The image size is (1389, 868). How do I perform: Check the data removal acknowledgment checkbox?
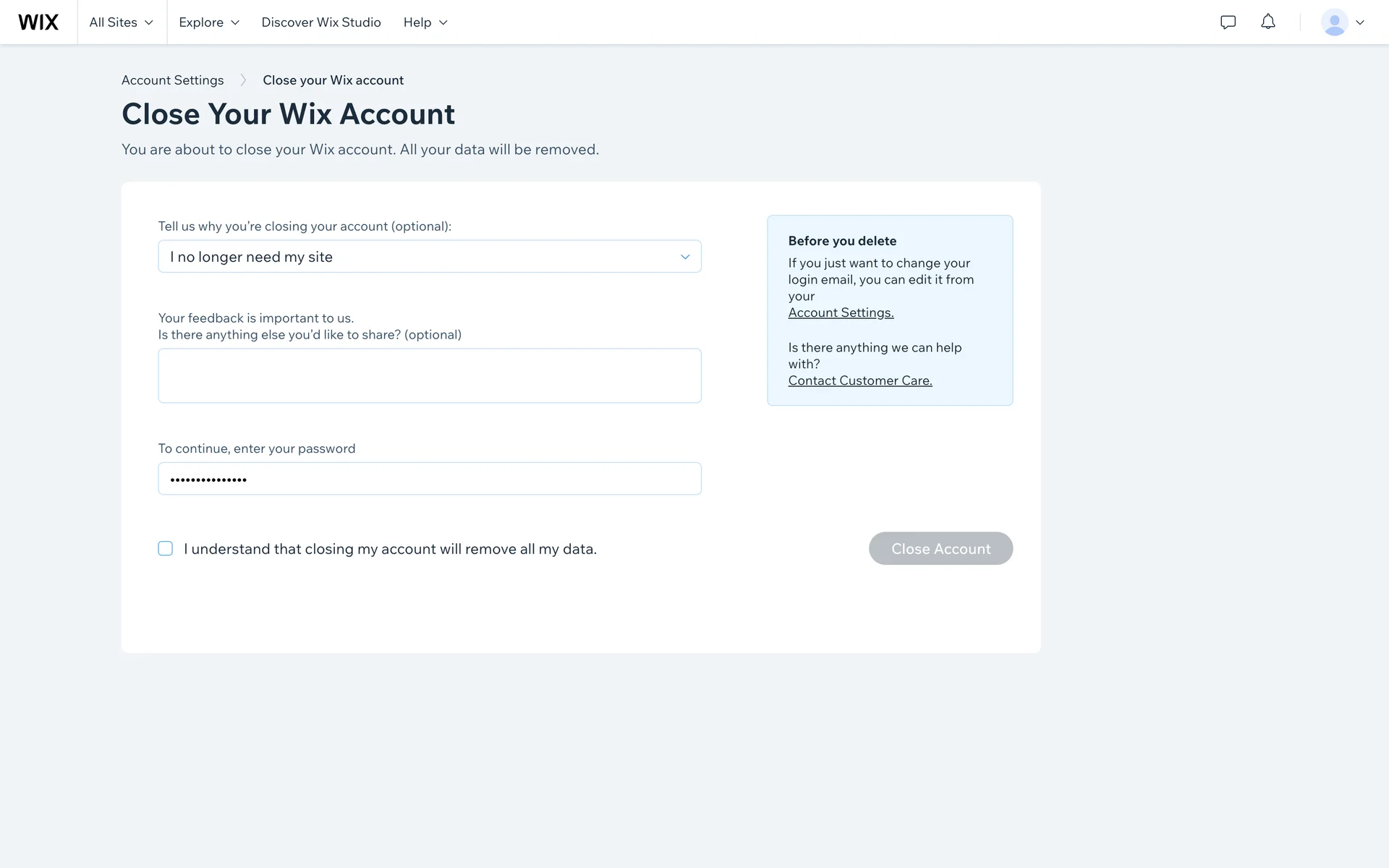(166, 549)
